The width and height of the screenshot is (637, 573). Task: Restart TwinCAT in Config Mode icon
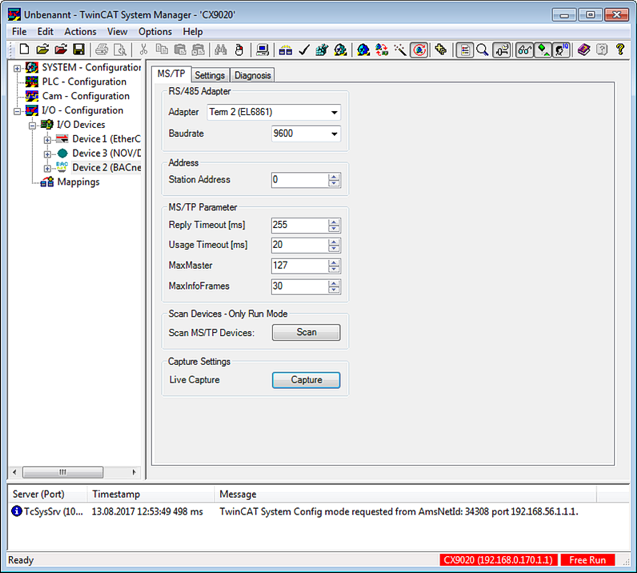[363, 50]
